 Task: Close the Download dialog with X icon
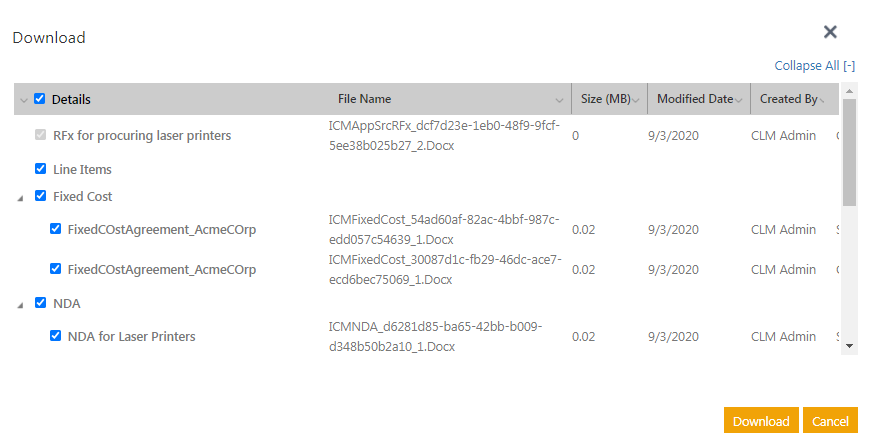click(x=830, y=32)
